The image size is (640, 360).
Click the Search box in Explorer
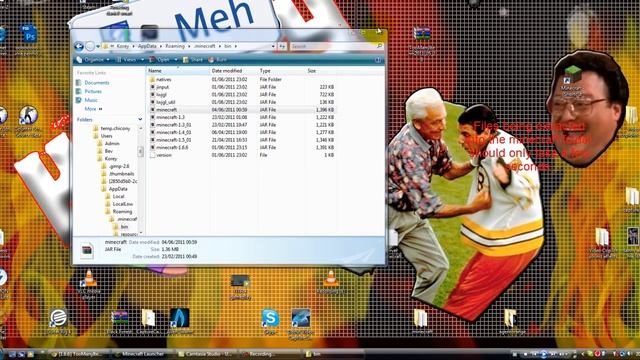337,46
